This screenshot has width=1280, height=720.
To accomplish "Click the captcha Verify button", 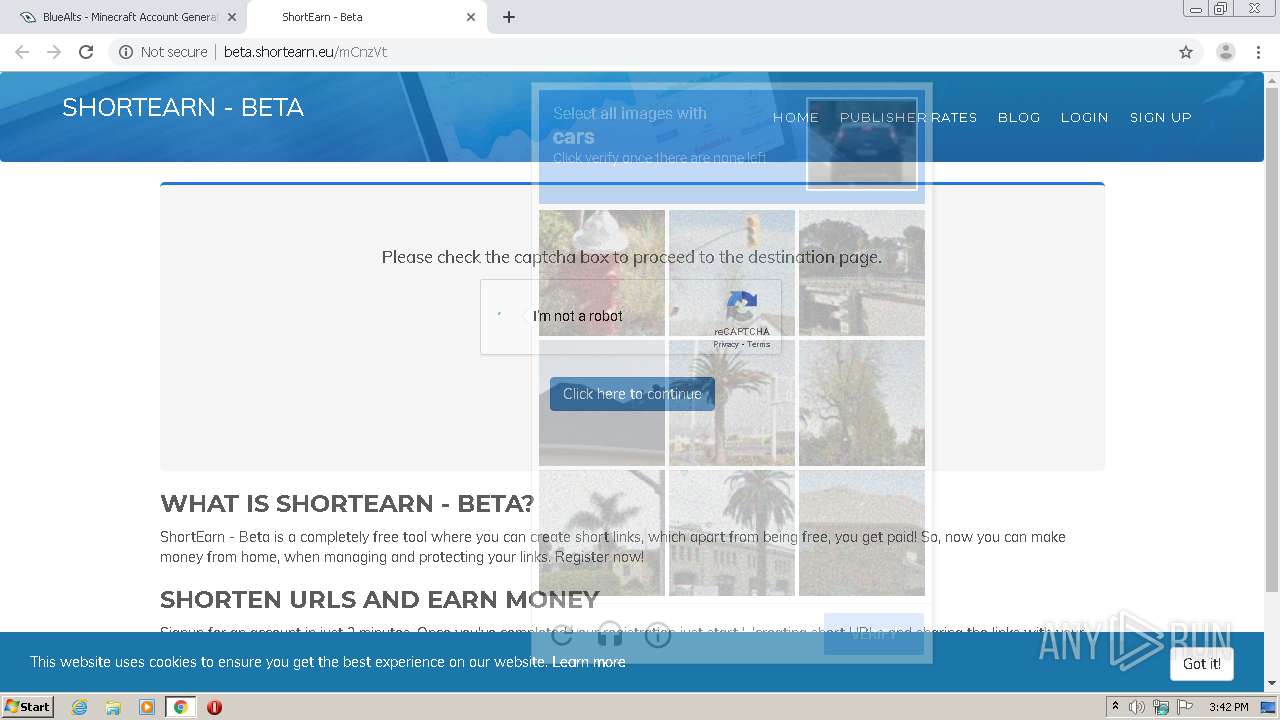I will tap(874, 634).
